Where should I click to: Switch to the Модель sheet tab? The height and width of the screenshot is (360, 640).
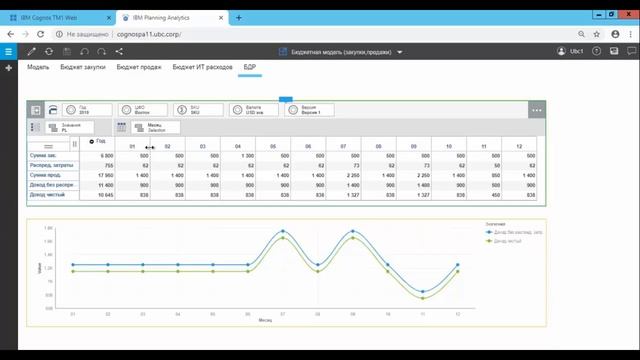[x=38, y=67]
